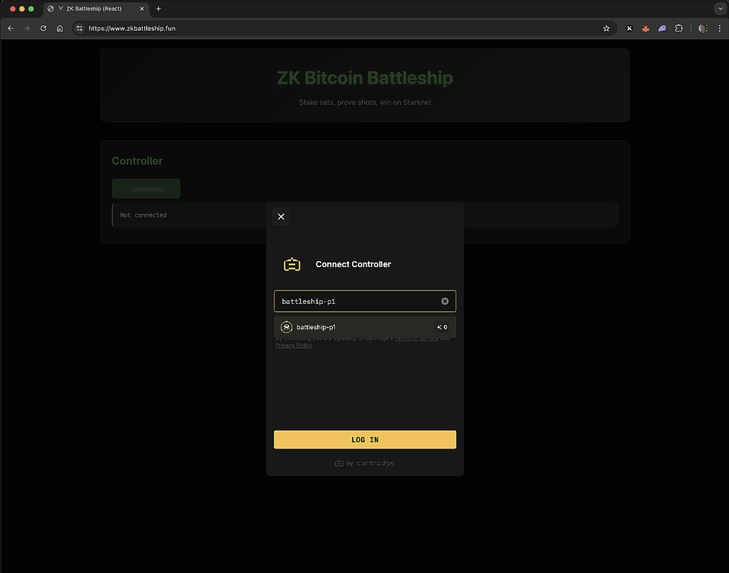Open the browser profile avatar

703,28
